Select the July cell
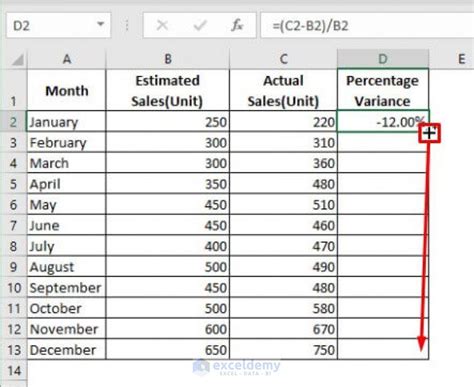474x387 pixels. click(x=67, y=246)
